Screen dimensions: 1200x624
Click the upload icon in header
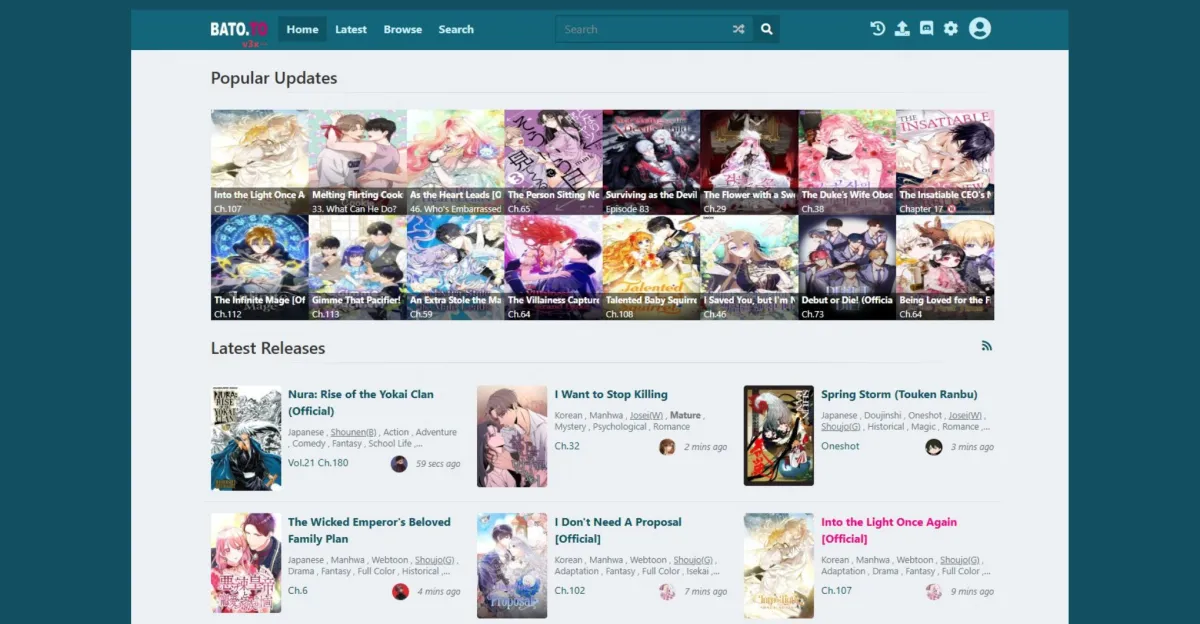pyautogui.click(x=902, y=29)
